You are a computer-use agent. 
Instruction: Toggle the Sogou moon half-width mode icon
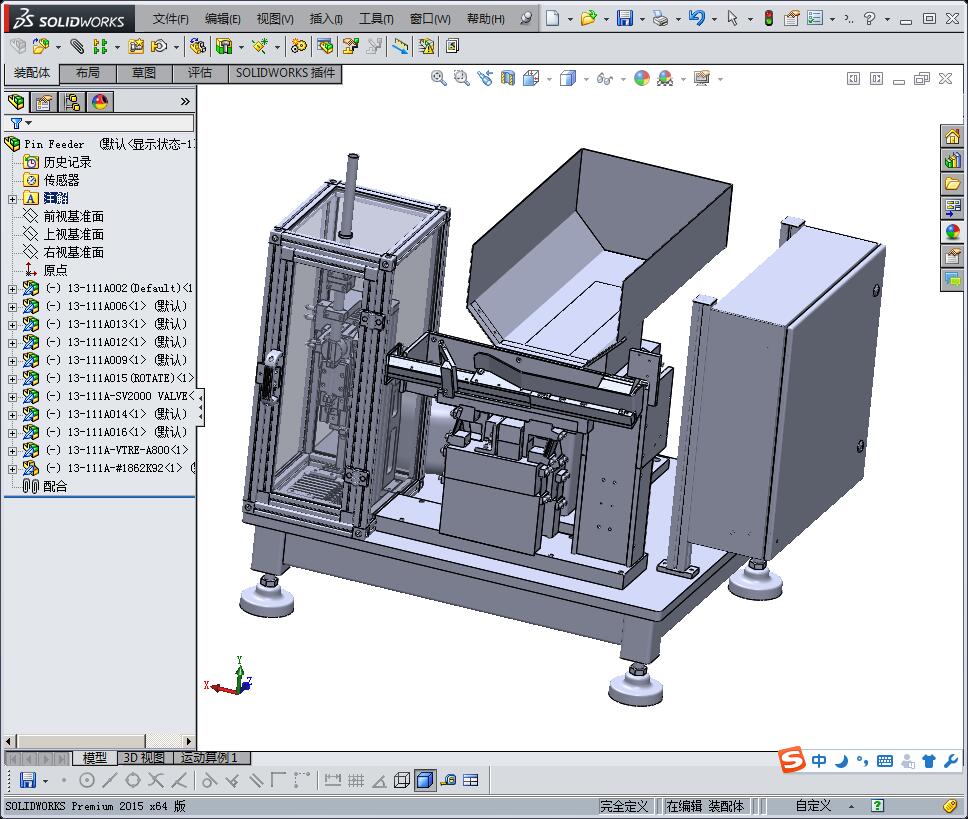pyautogui.click(x=841, y=761)
